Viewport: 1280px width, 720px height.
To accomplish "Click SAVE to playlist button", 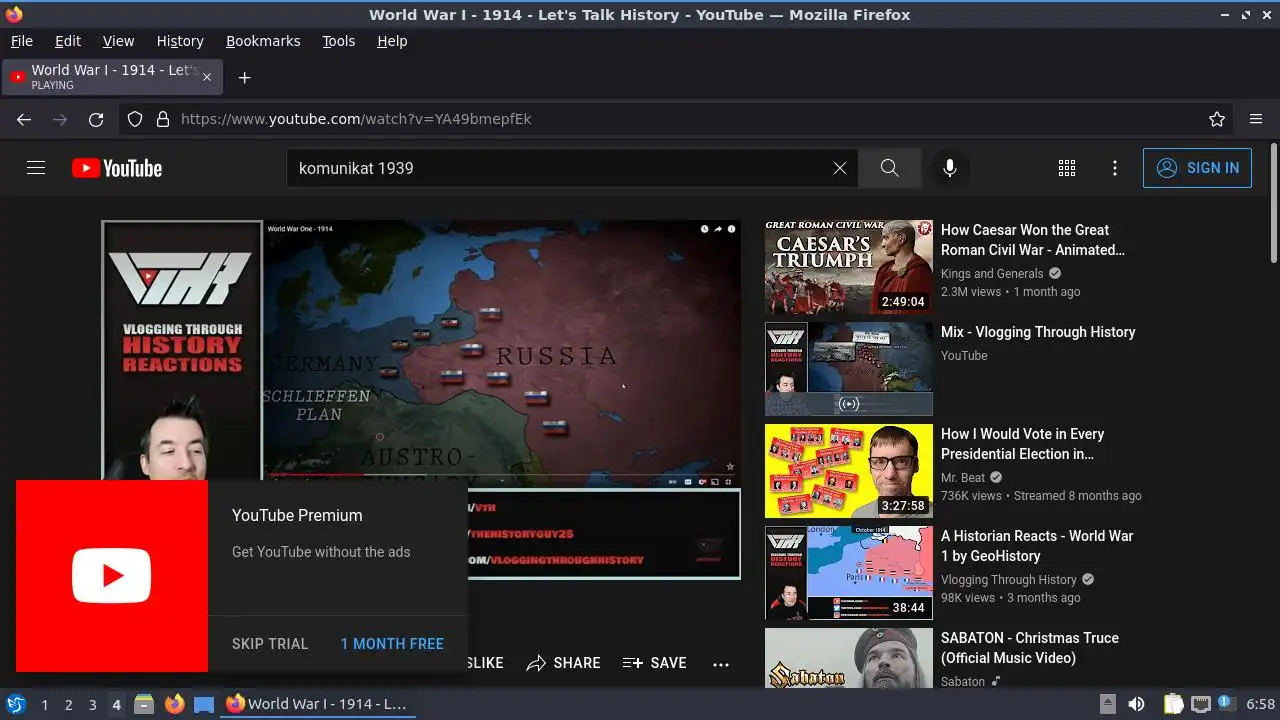I will (654, 663).
